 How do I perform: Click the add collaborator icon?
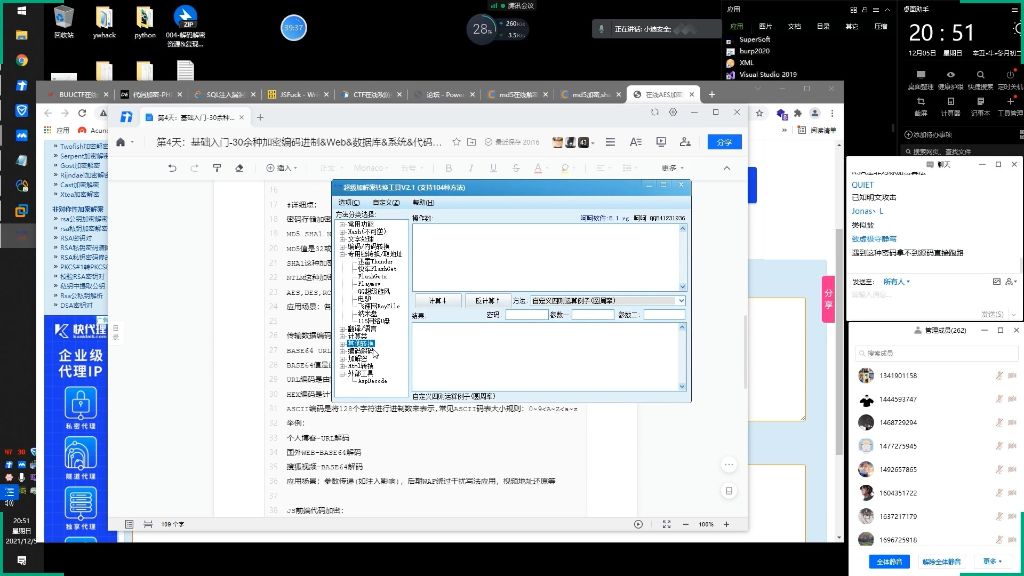[x=685, y=142]
